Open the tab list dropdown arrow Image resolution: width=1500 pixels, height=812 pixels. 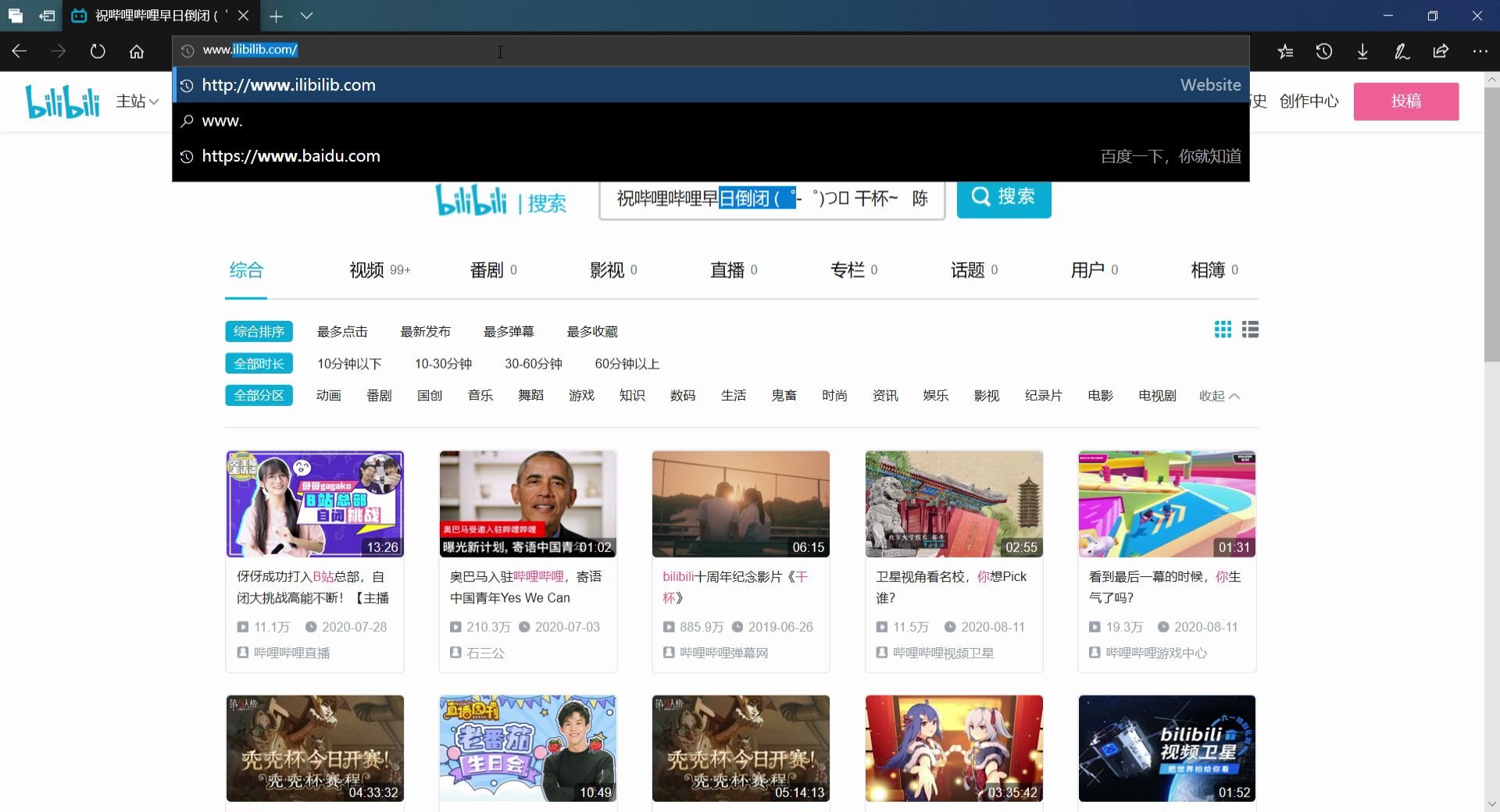(x=306, y=16)
